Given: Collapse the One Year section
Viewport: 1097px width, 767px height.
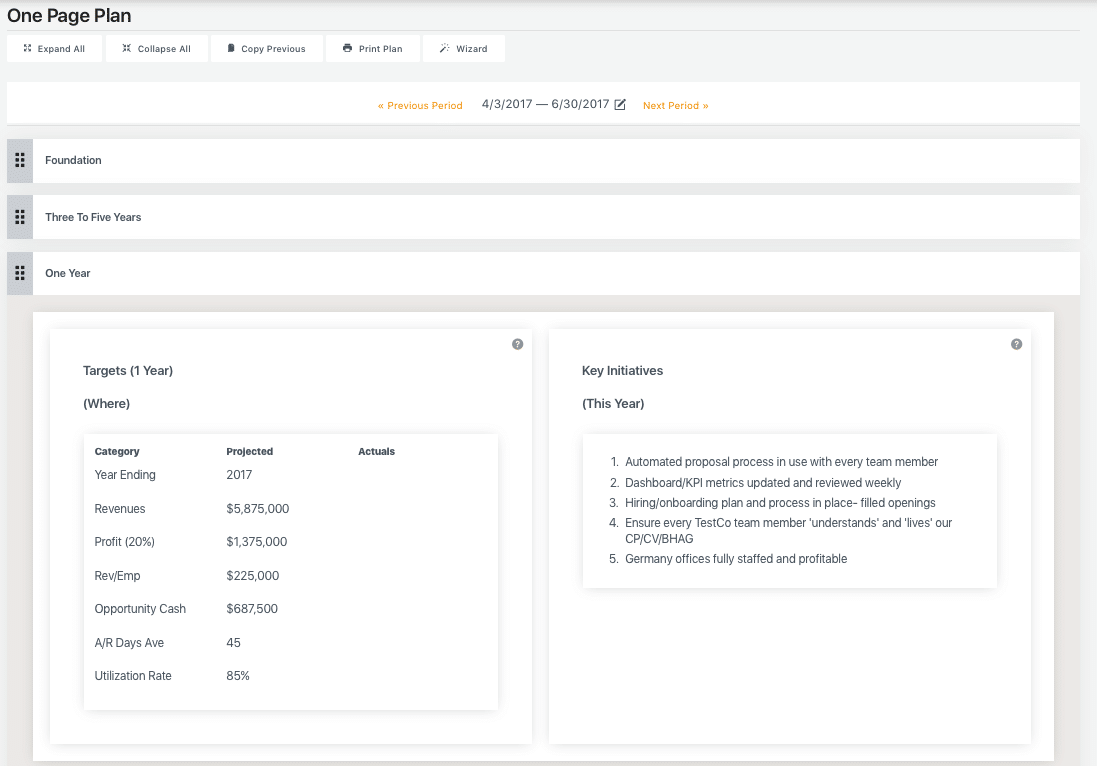Looking at the screenshot, I should point(556,273).
